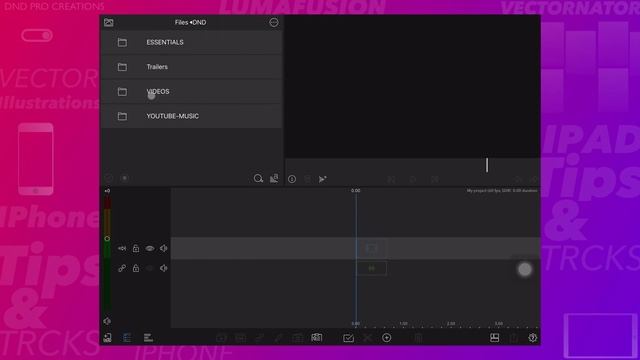Click the 2.00 mark on timeline ruler

[x=451, y=323]
